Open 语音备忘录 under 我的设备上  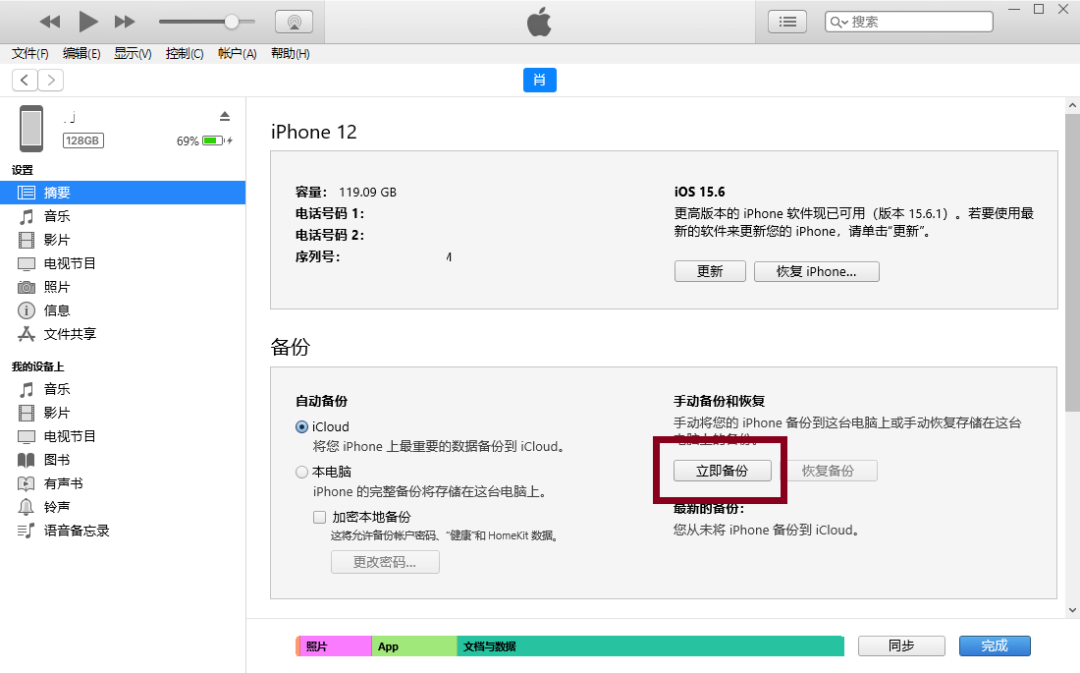click(x=74, y=530)
